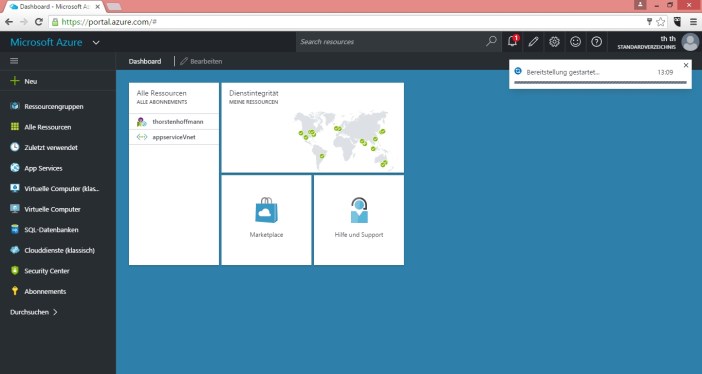
Task: Click the Zuletzt verwendet clock icon
Action: [15, 147]
